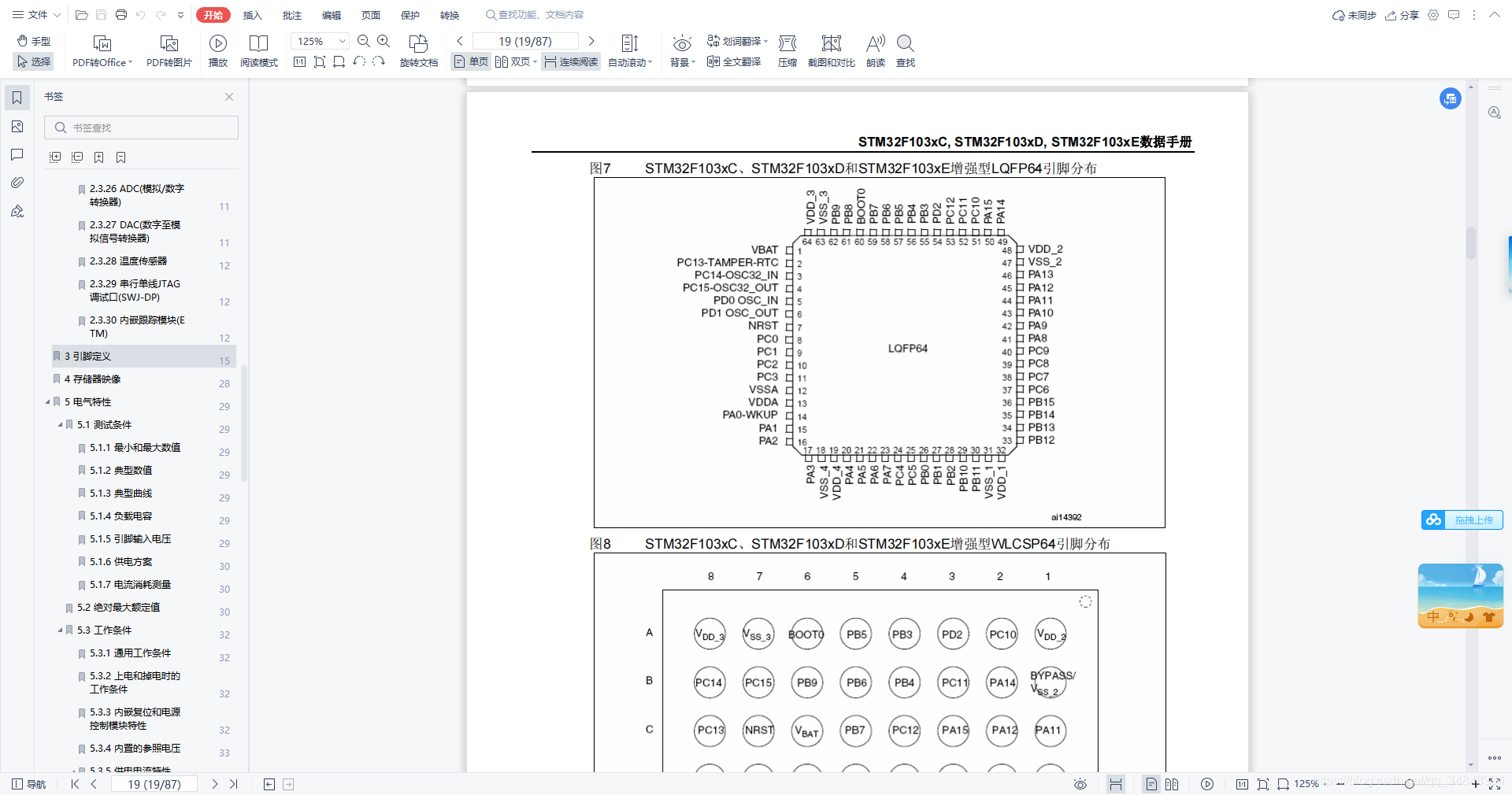Click the 朗读 read aloud icon
This screenshot has width=1512, height=795.
(876, 43)
